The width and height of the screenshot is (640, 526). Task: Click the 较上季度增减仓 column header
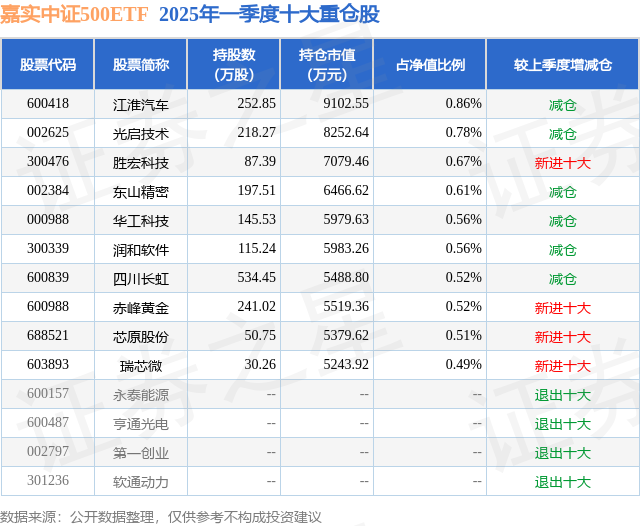tap(563, 64)
